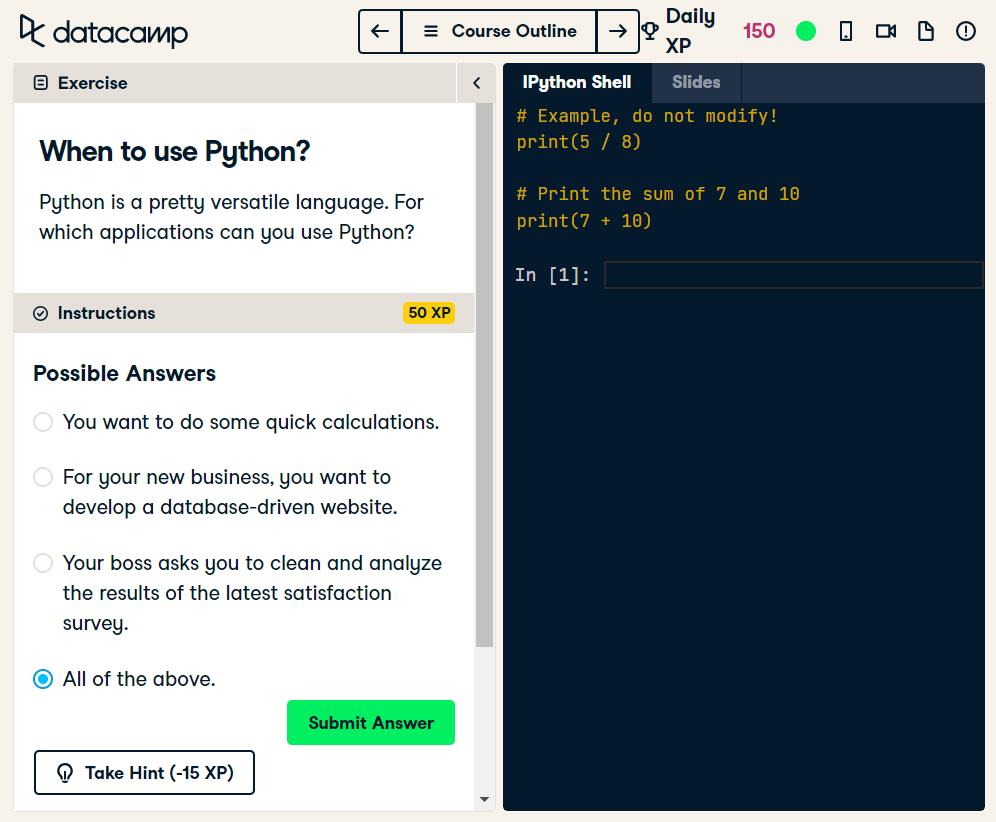Click the 50 XP badge

[429, 313]
